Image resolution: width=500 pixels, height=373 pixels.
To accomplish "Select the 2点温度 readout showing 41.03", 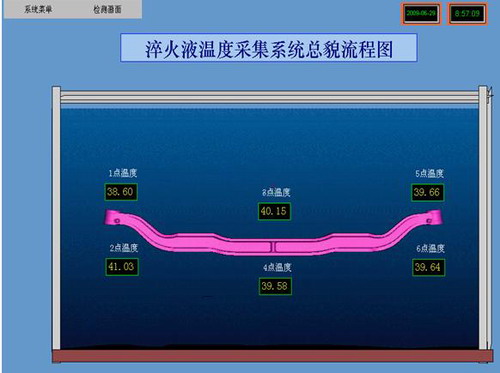I will point(121,267).
